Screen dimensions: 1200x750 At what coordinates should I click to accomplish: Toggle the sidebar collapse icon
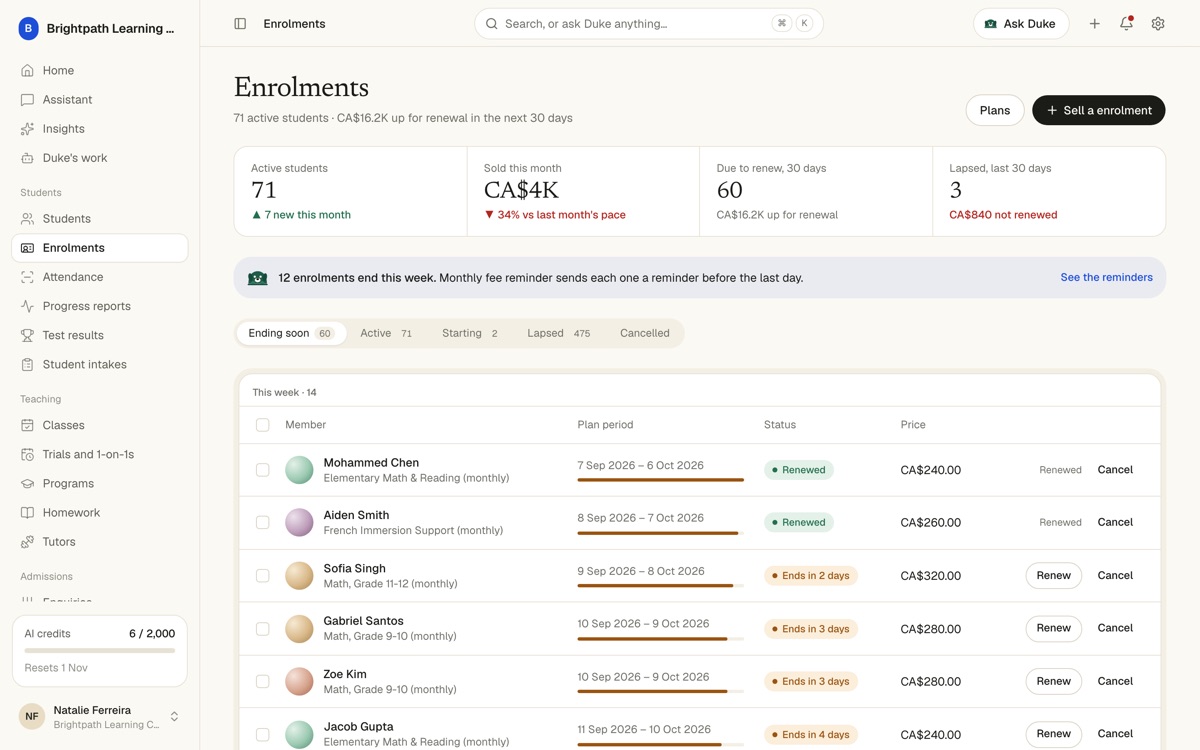click(x=240, y=24)
